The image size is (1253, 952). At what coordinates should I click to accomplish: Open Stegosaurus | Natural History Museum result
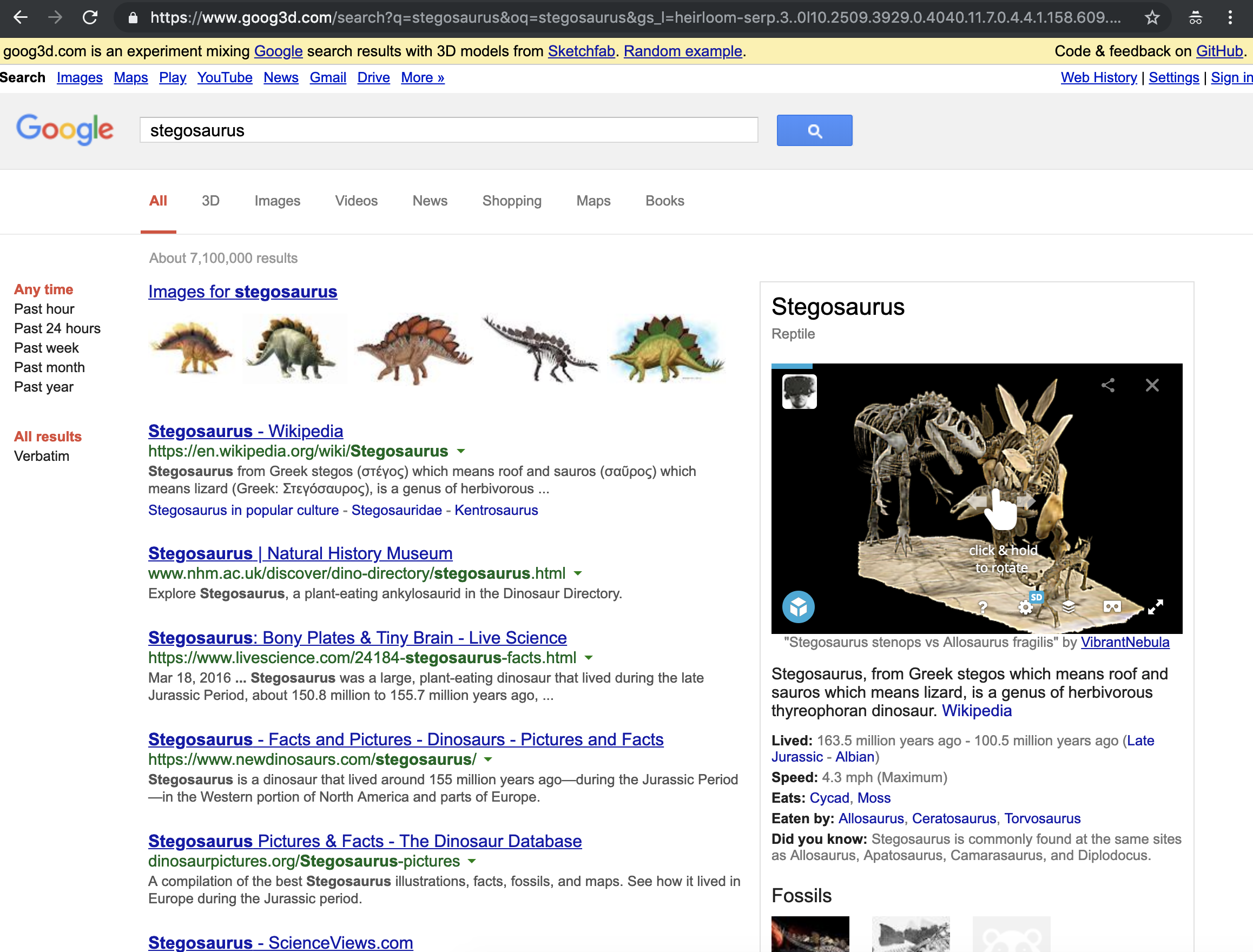click(300, 554)
